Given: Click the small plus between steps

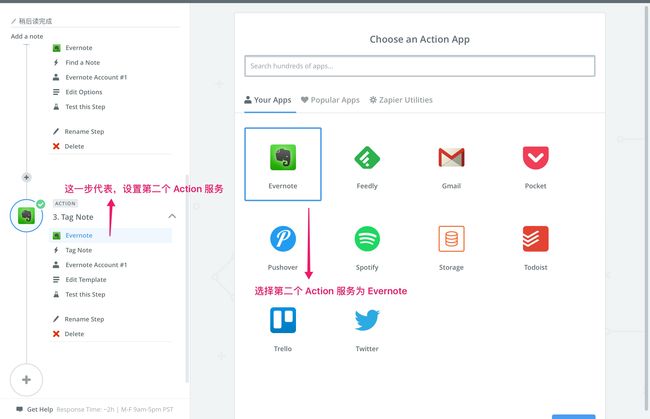Looking at the screenshot, I should 26,177.
